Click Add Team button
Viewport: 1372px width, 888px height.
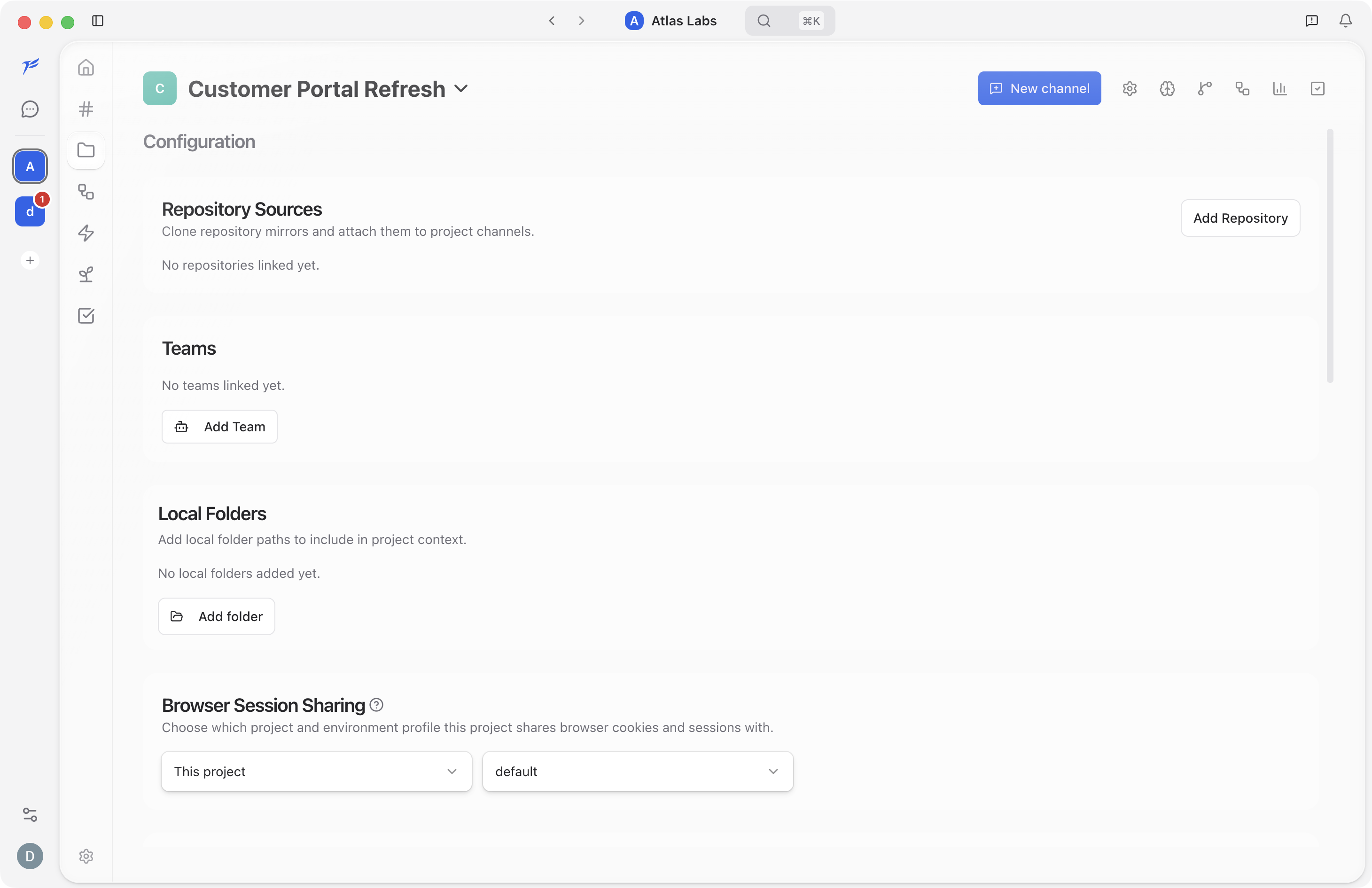[219, 427]
